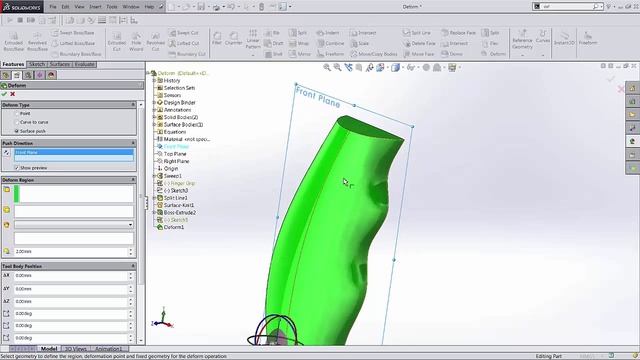Click the Lofted Cut button

click(184, 43)
